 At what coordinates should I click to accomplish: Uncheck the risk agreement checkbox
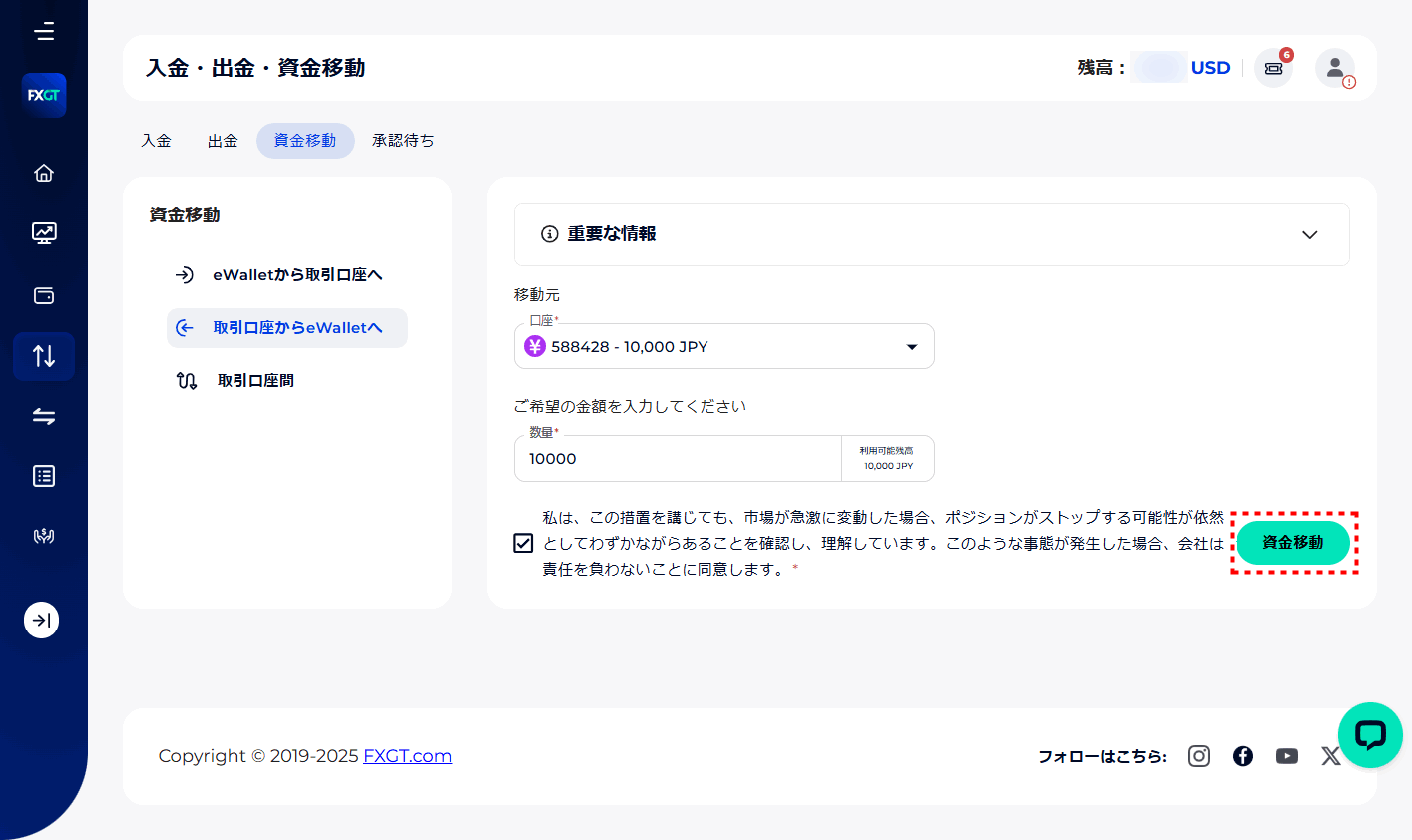point(523,543)
